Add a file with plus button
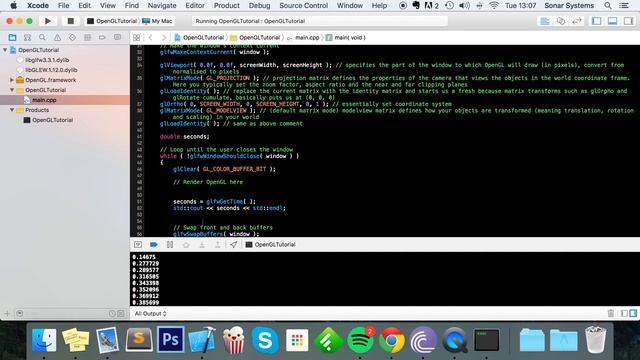This screenshot has height=360, width=640. pyautogui.click(x=7, y=313)
